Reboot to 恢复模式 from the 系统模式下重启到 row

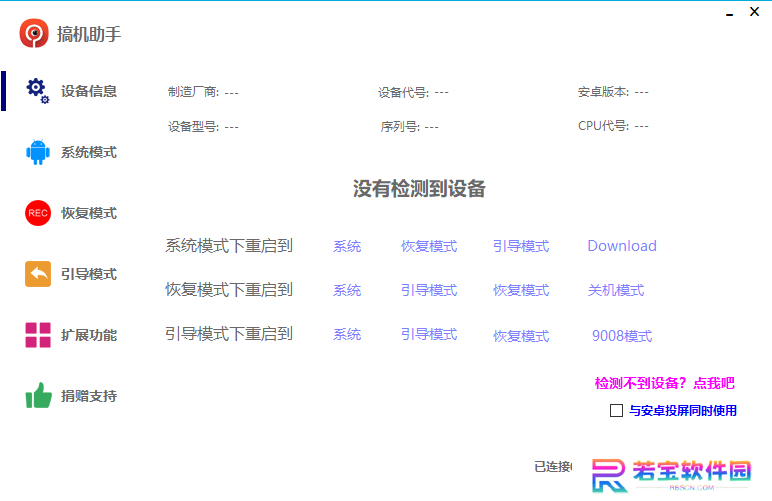coord(429,246)
